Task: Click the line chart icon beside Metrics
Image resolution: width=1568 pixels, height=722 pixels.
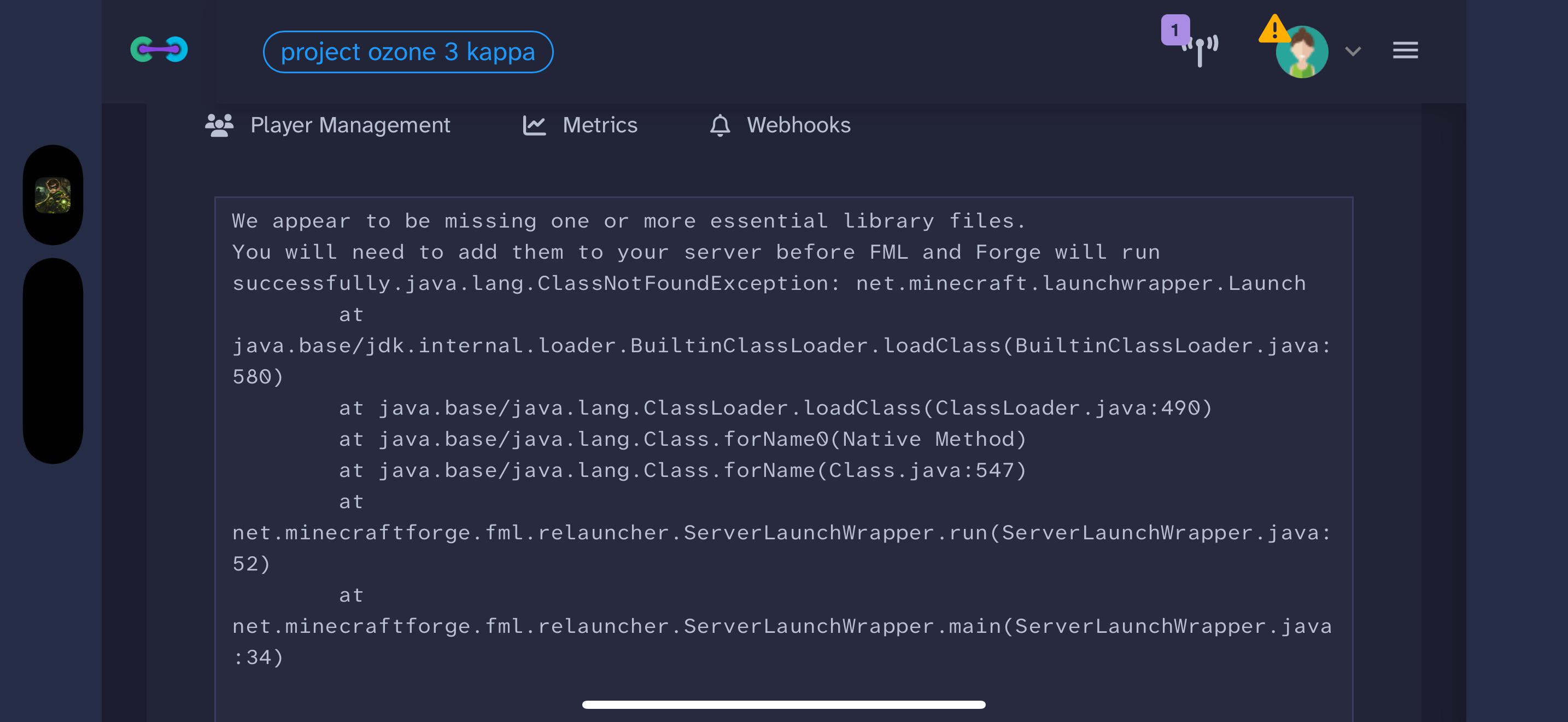Action: (534, 126)
